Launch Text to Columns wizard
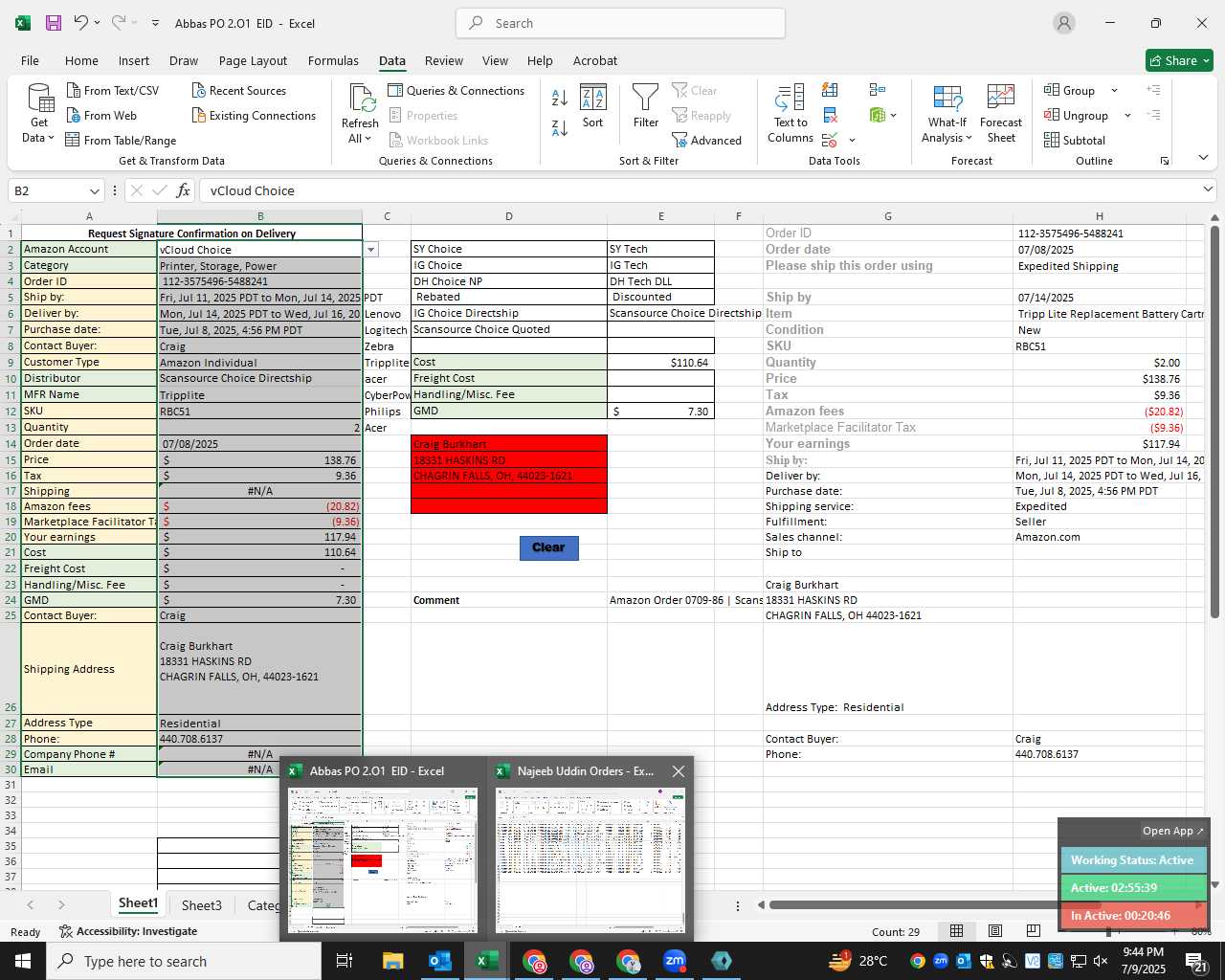Screen dimensions: 1225x980 [791, 113]
